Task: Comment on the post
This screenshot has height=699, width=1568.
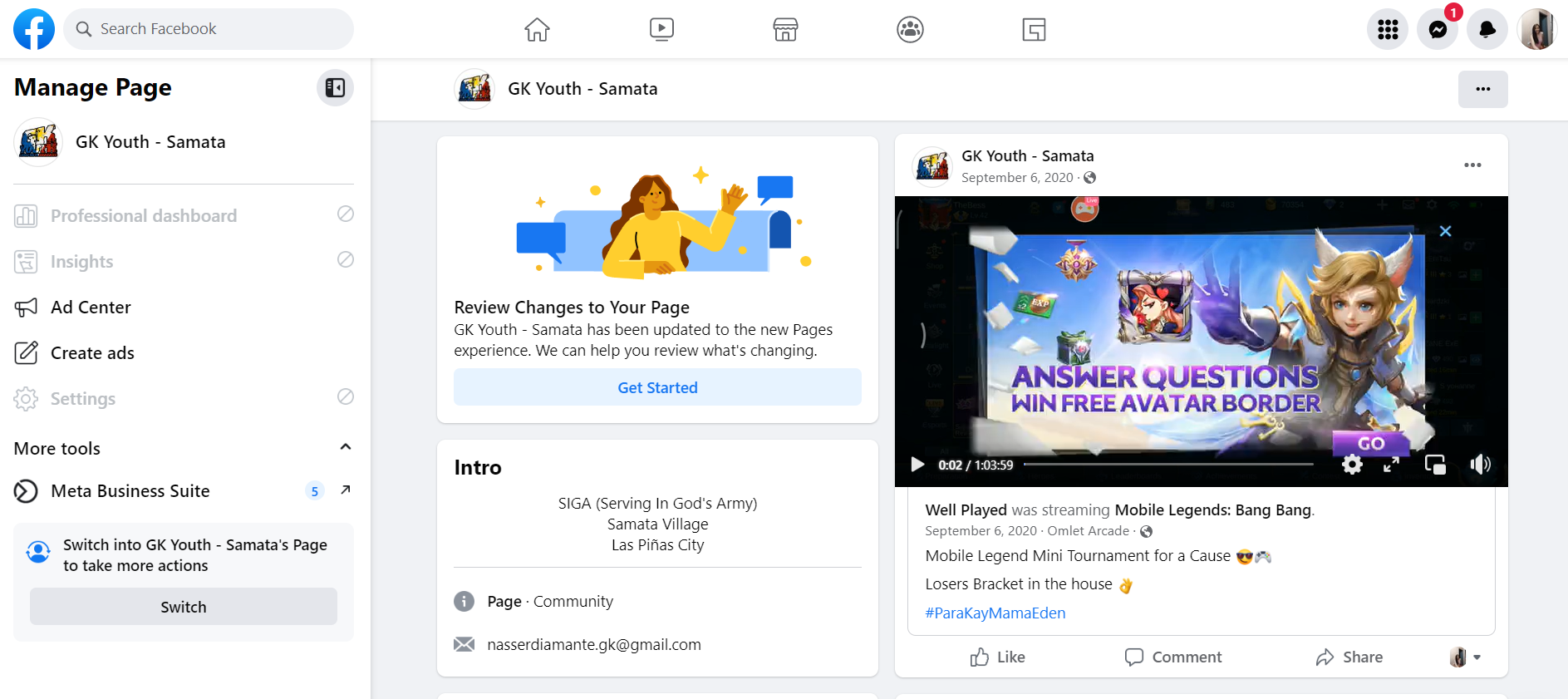Action: pyautogui.click(x=1173, y=657)
